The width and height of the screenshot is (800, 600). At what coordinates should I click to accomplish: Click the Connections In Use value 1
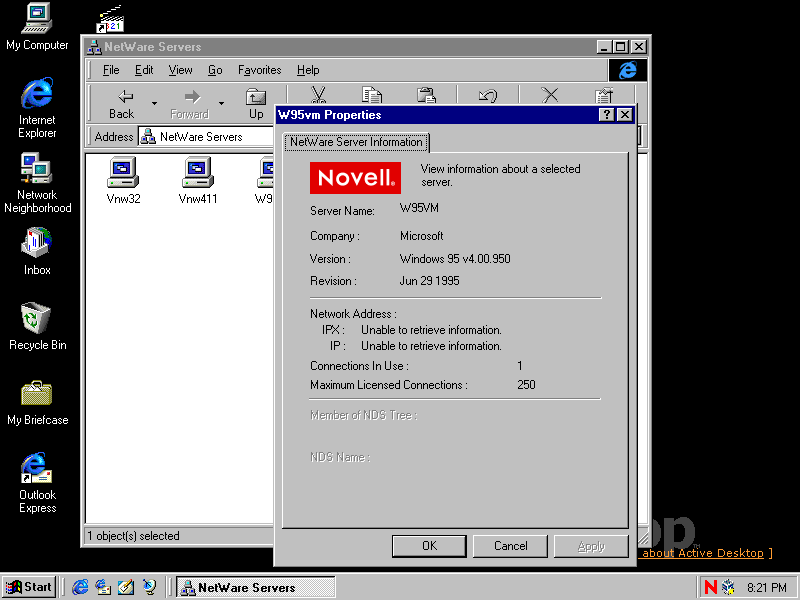click(x=520, y=366)
